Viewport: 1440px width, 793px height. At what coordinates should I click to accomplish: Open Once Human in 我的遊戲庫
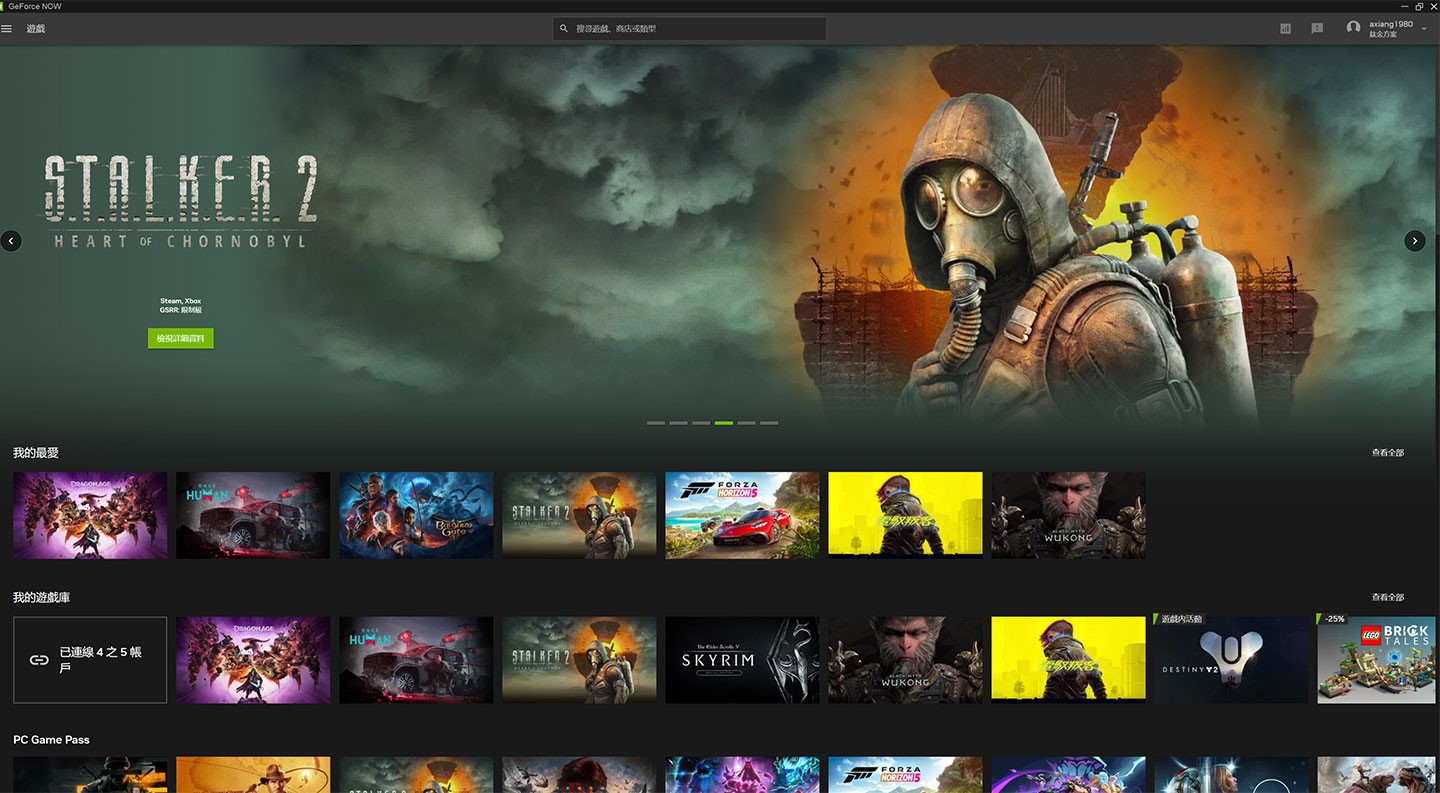click(416, 660)
